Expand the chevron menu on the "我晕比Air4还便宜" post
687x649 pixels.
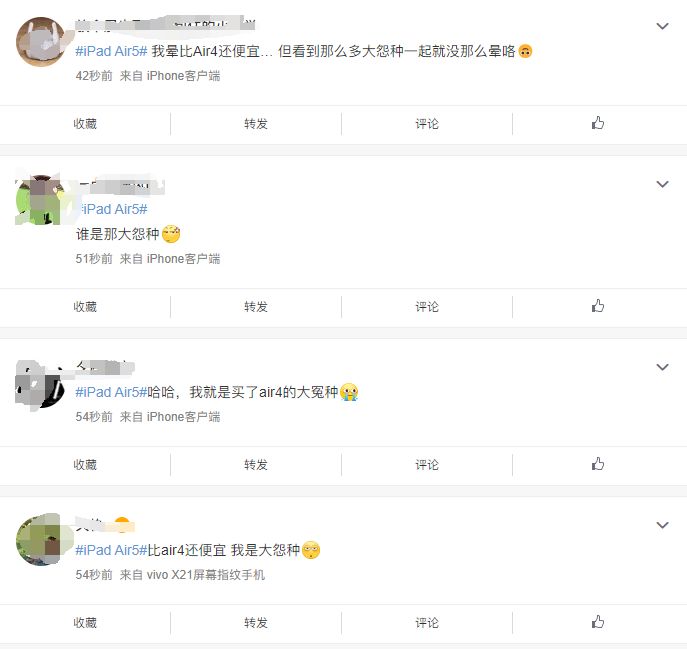[x=662, y=26]
